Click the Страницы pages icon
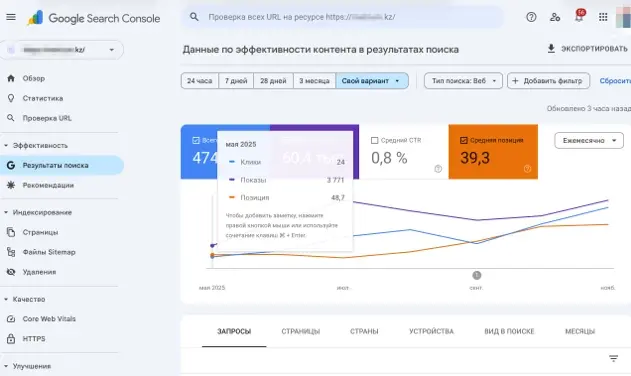Image resolution: width=631 pixels, height=376 pixels. click(11, 232)
